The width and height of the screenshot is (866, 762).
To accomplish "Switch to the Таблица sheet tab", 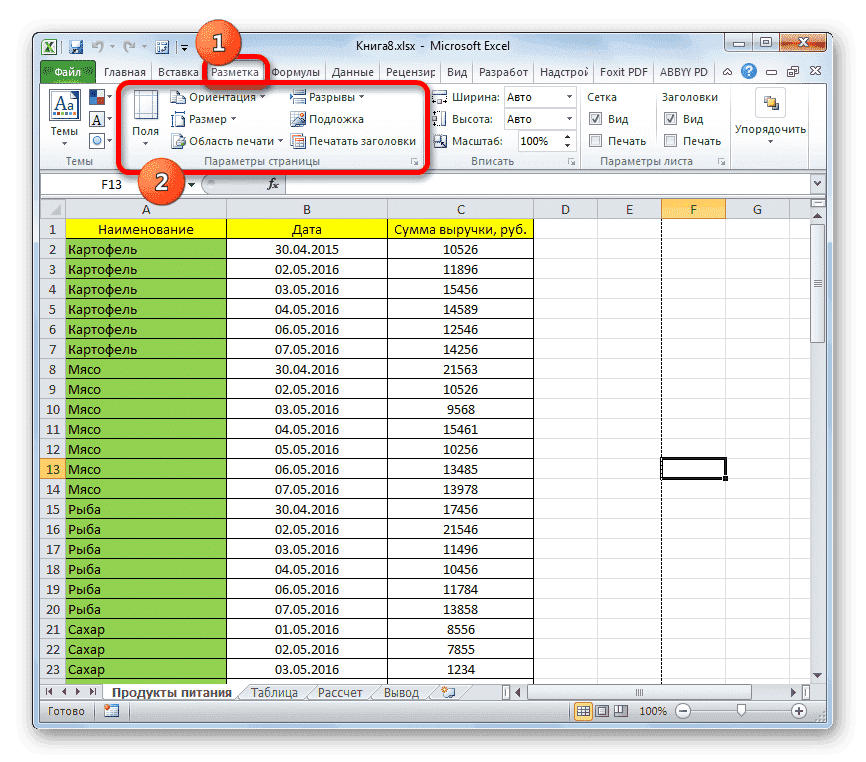I will pos(273,691).
